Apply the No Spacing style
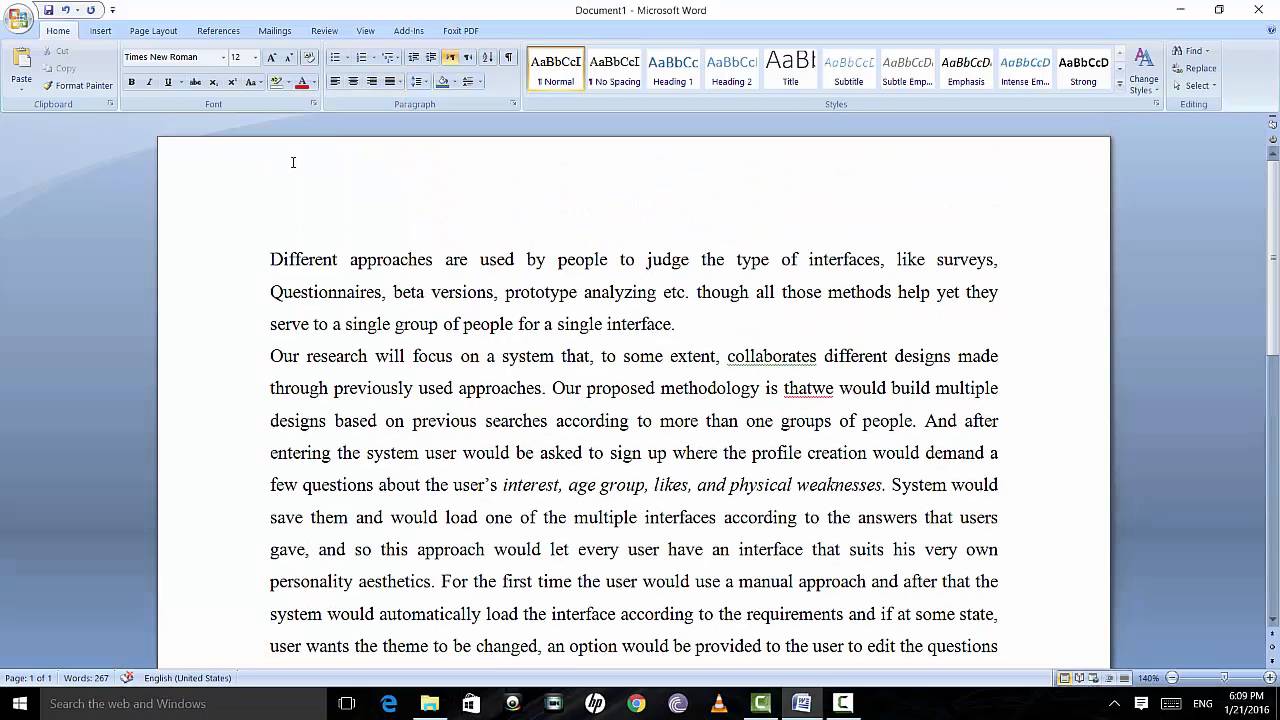 click(x=614, y=69)
